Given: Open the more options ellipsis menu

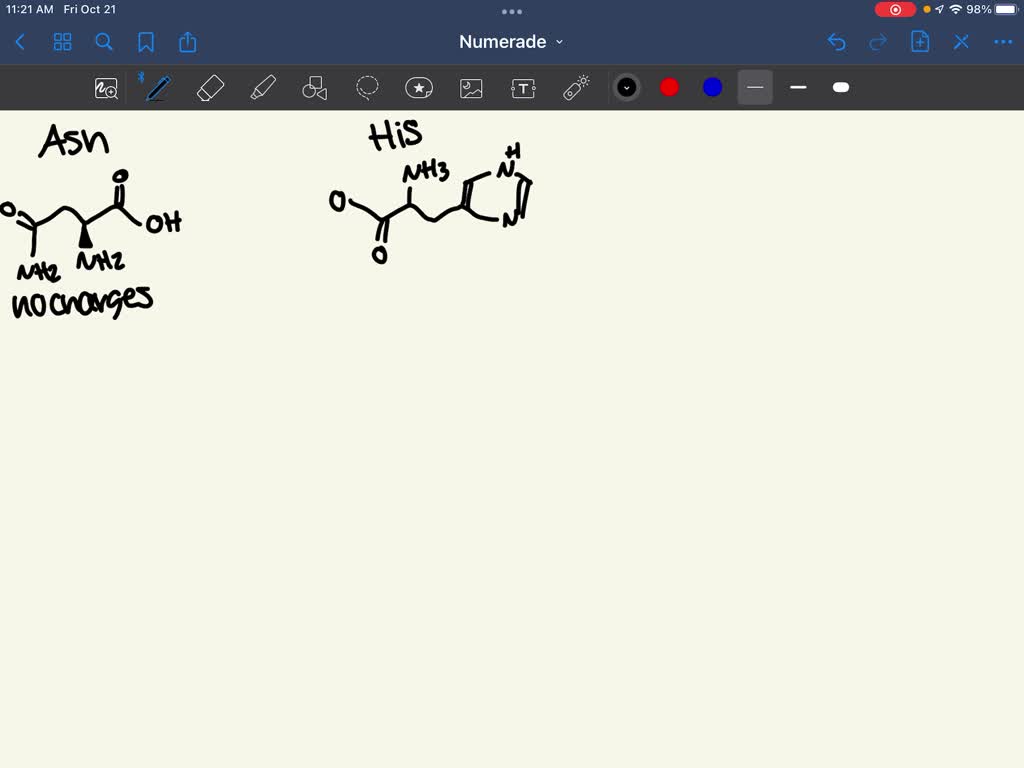Looking at the screenshot, I should pyautogui.click(x=1003, y=42).
